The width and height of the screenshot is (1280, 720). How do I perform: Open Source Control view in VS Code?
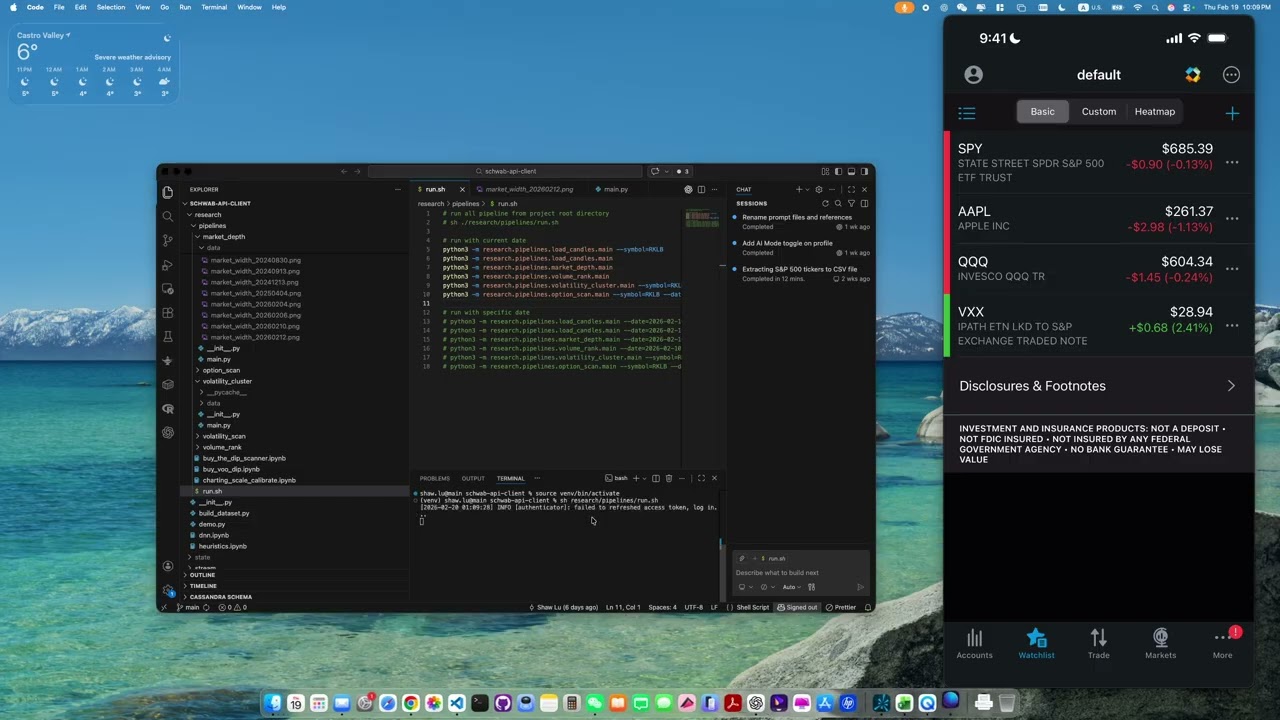pos(168,240)
